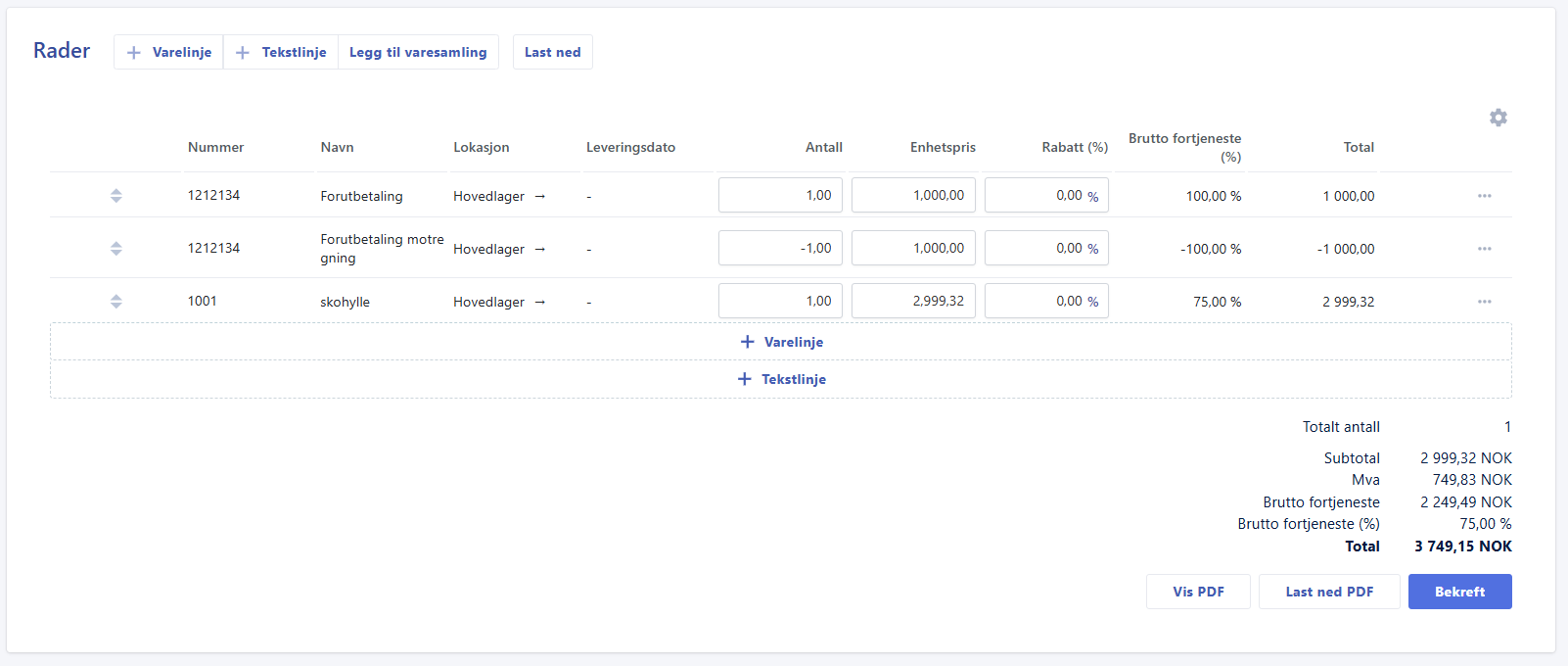Screen dimensions: 1568x666
Task: Open more options for Forutbetaling row
Action: pyautogui.click(x=1484, y=196)
